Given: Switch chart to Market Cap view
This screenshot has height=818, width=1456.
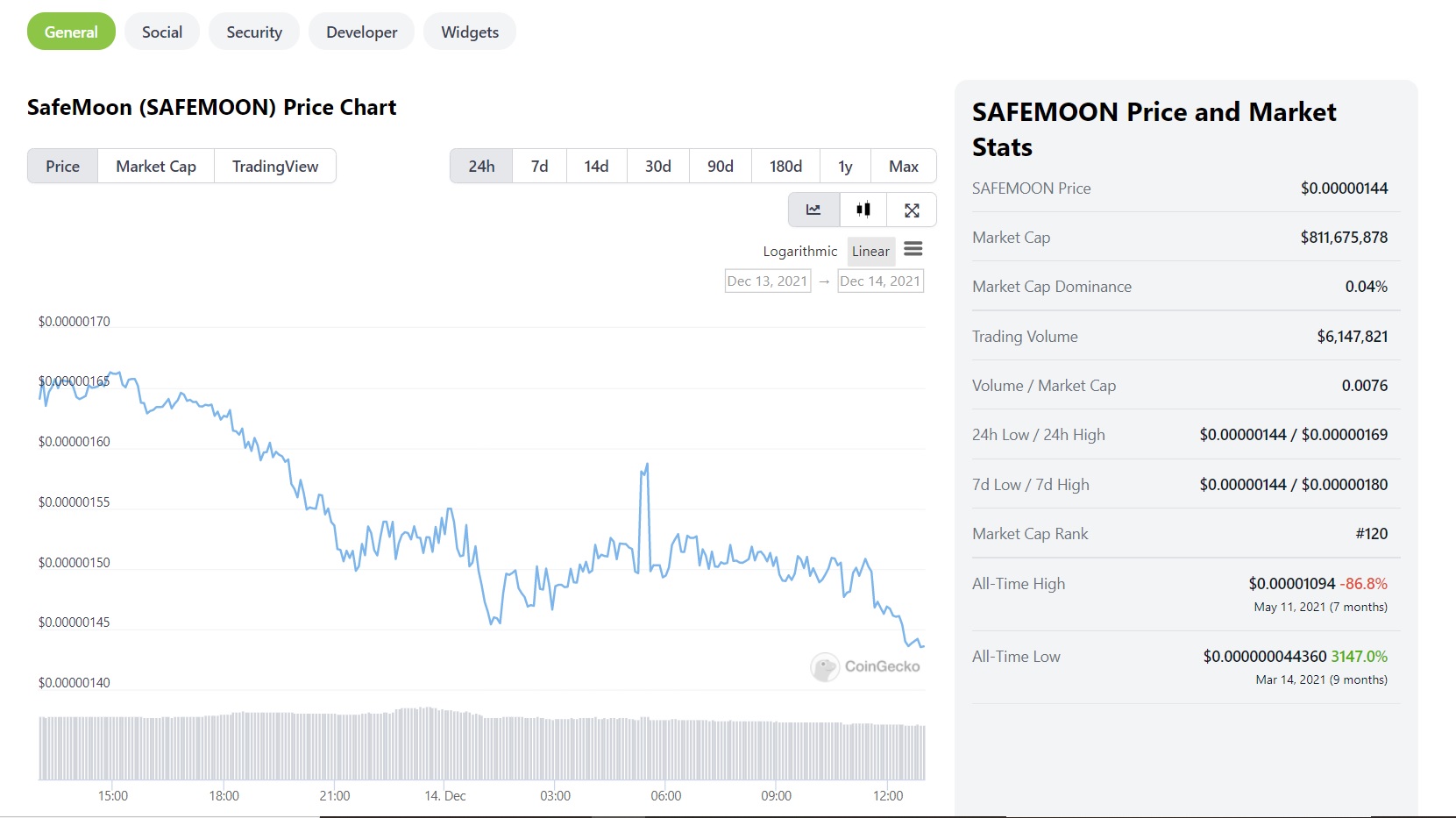Looking at the screenshot, I should click(155, 166).
